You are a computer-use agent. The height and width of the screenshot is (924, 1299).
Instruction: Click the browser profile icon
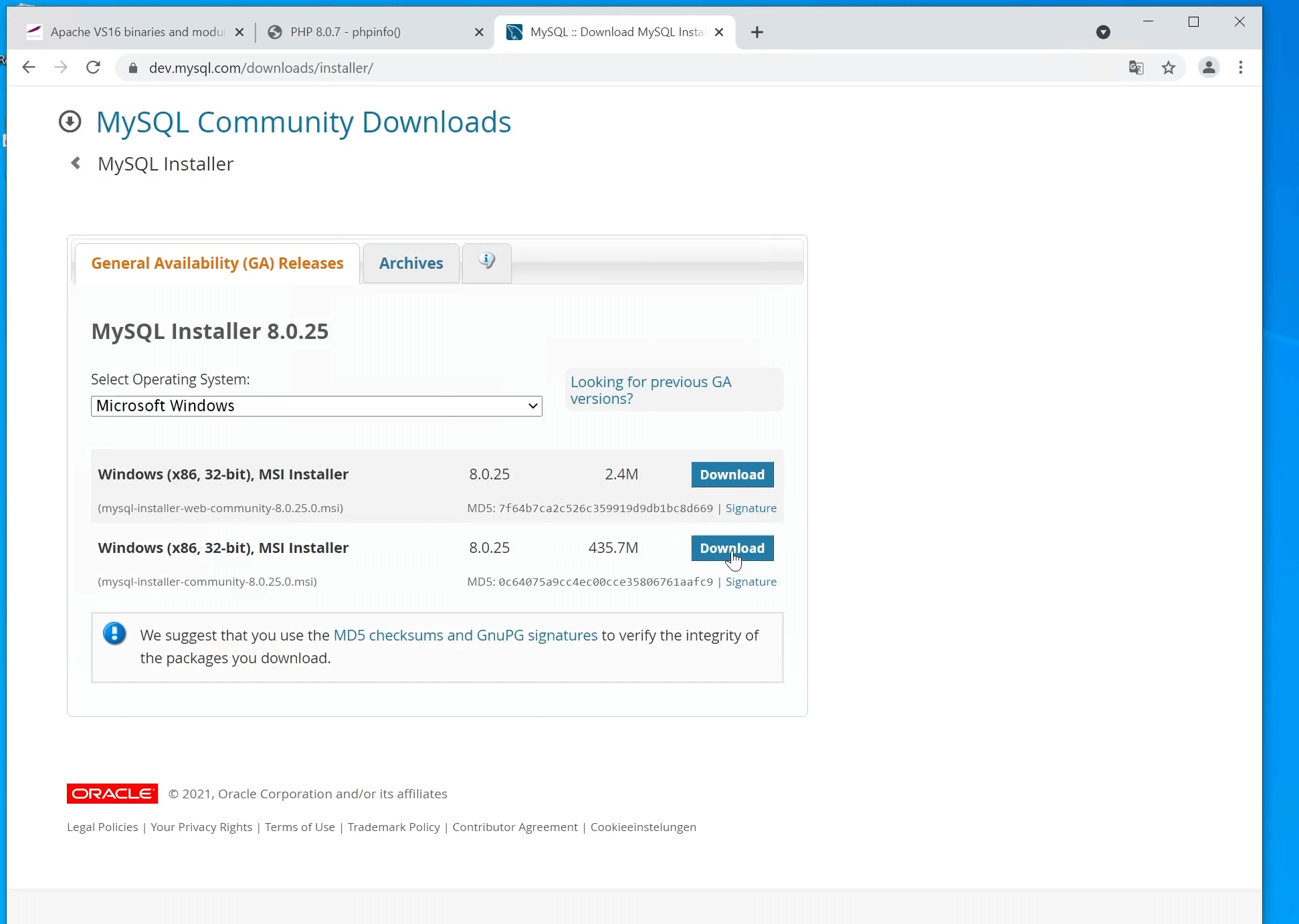[x=1208, y=67]
